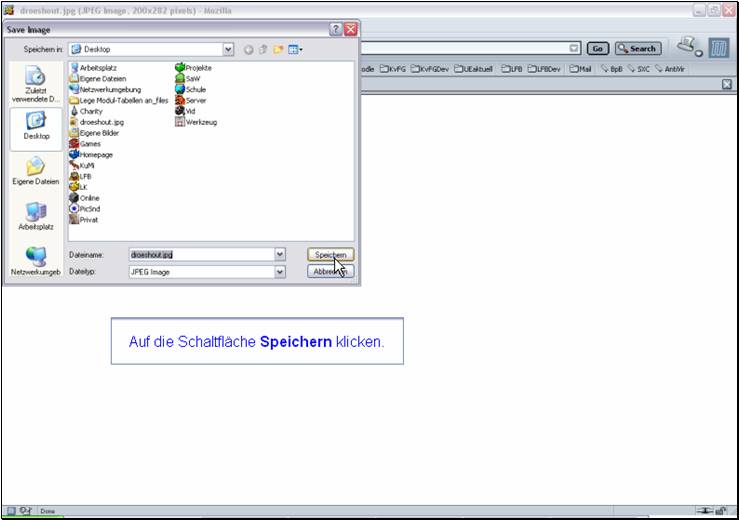Select 'Zuletzt verwendete Dokumente' in the places bar
739x520 pixels.
click(35, 85)
